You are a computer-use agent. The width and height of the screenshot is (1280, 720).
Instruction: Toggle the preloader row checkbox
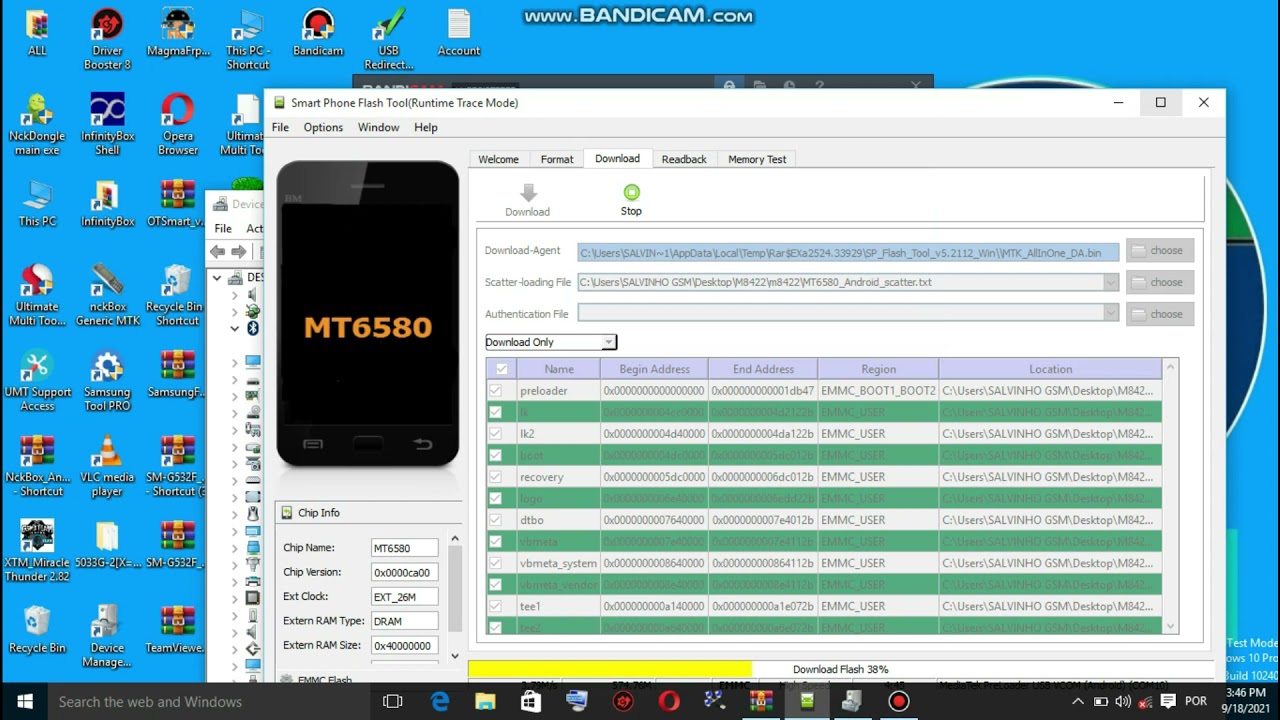click(495, 391)
